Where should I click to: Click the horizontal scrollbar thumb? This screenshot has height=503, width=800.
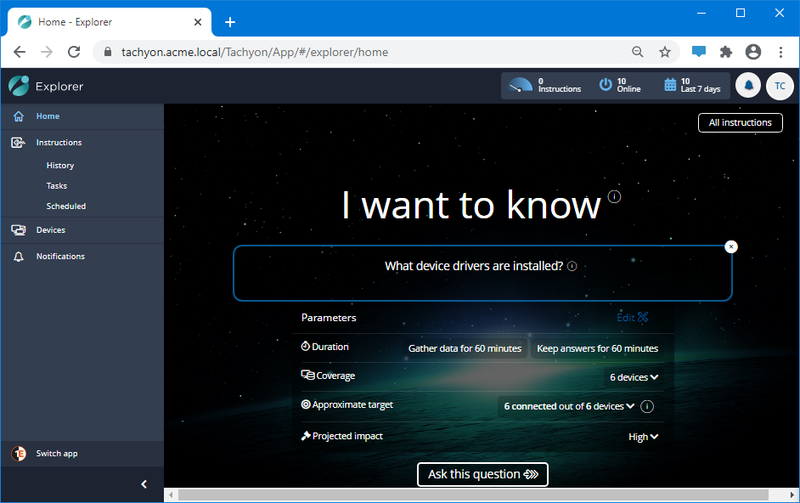pyautogui.click(x=473, y=495)
